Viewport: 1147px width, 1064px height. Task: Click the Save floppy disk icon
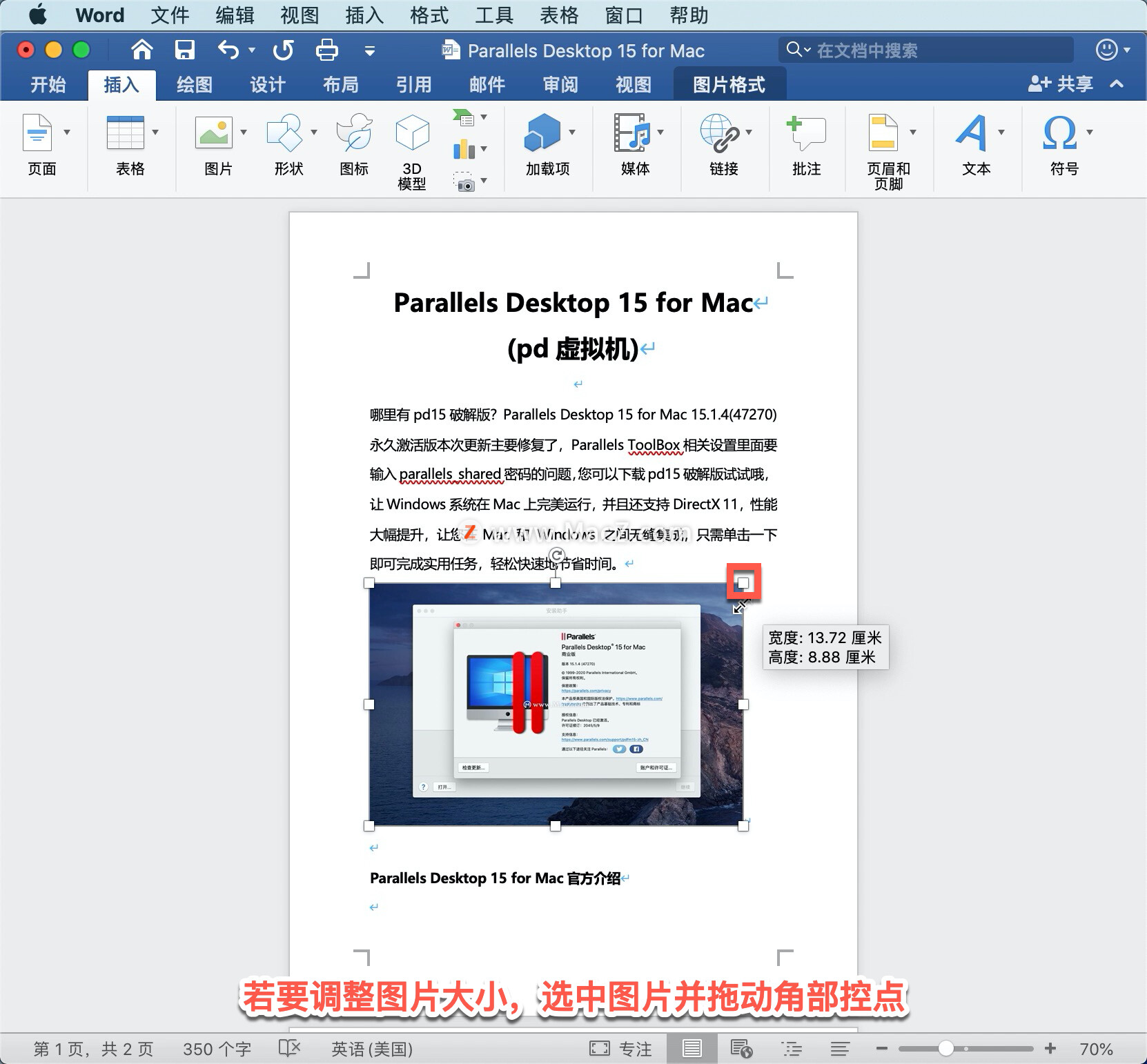(184, 50)
